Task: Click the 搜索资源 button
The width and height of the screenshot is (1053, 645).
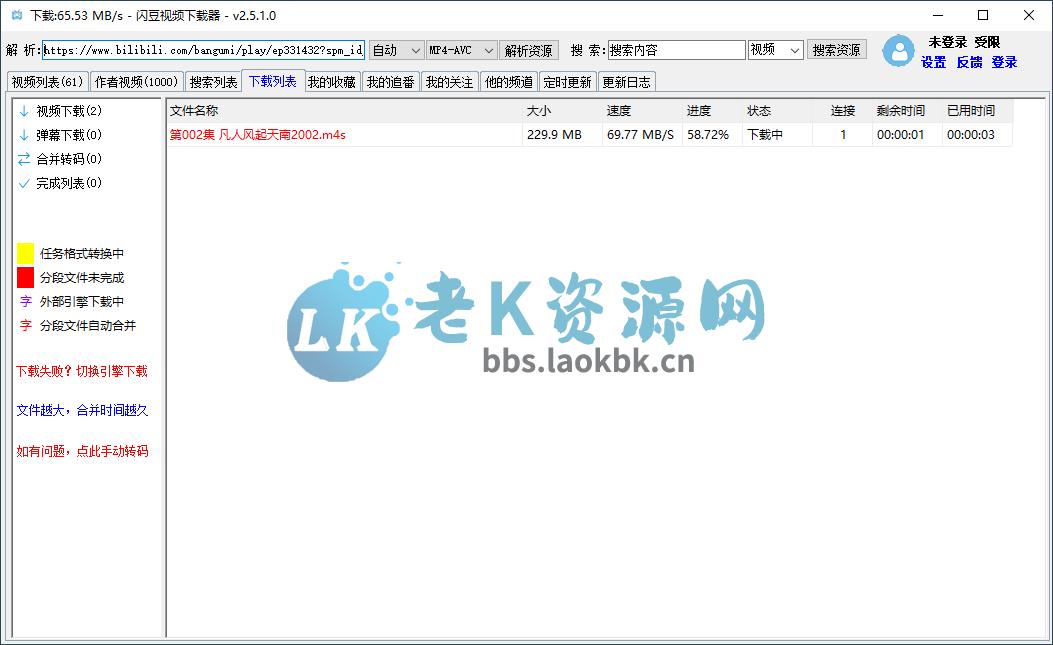Action: click(x=836, y=50)
